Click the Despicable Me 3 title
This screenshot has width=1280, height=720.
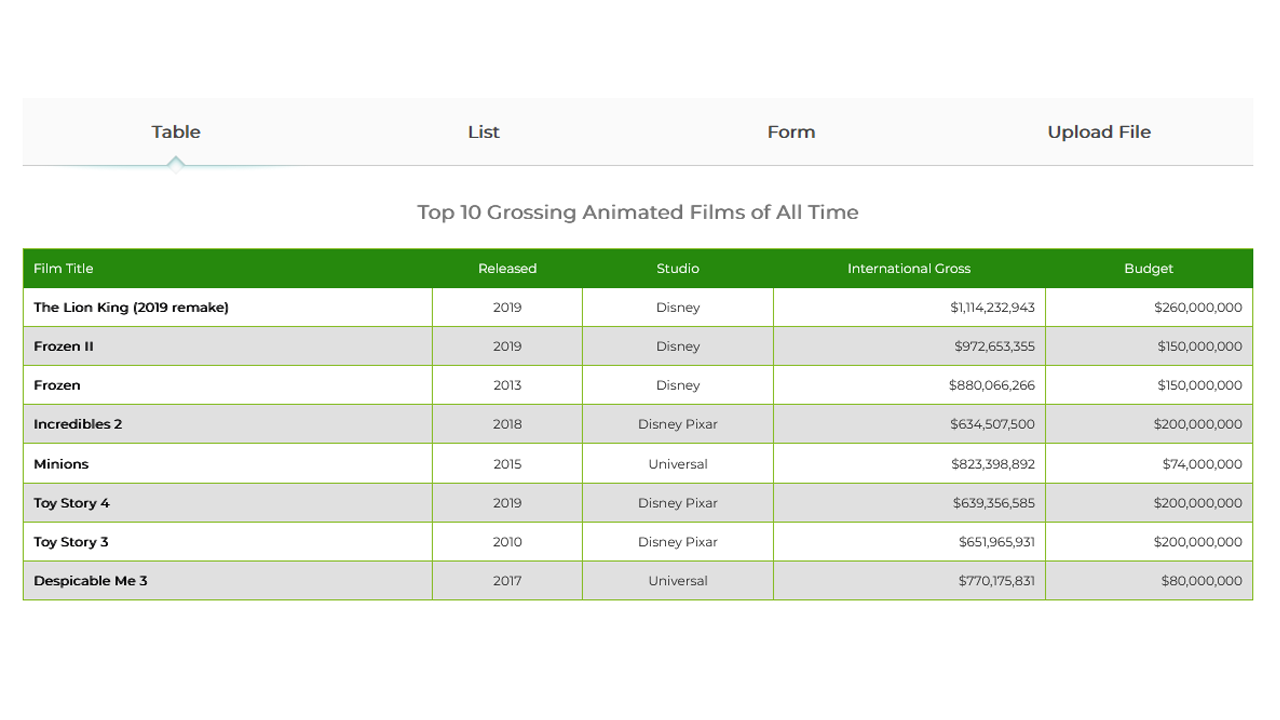tap(91, 580)
